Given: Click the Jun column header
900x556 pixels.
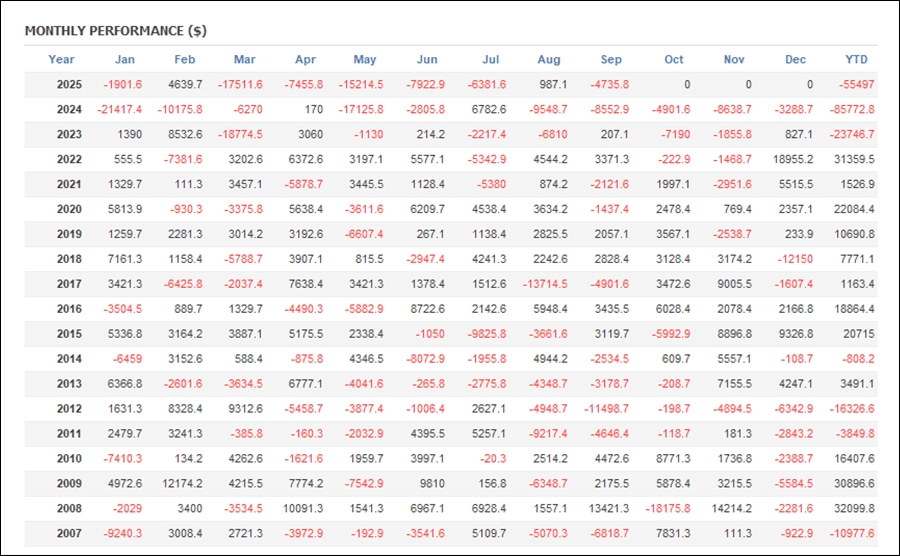Looking at the screenshot, I should click(x=426, y=59).
